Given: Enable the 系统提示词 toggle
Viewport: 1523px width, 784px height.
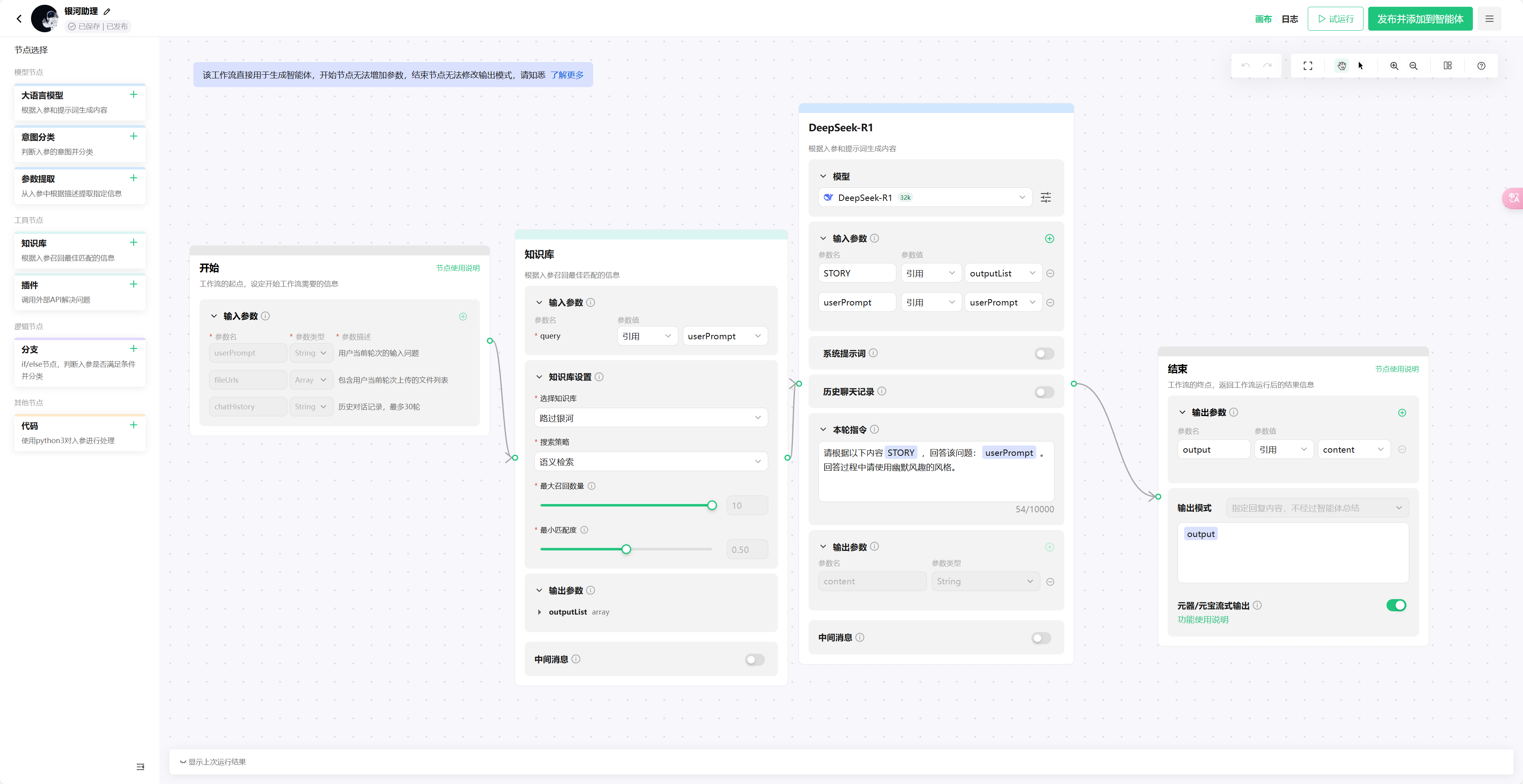Looking at the screenshot, I should (x=1044, y=354).
